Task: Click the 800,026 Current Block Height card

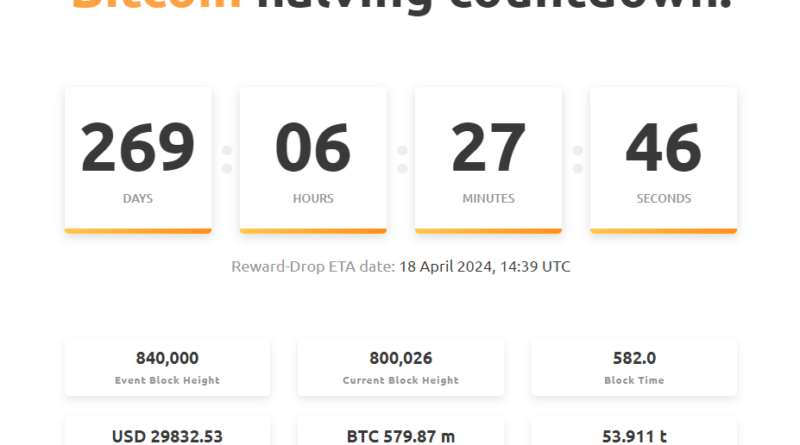Action: 400,366
